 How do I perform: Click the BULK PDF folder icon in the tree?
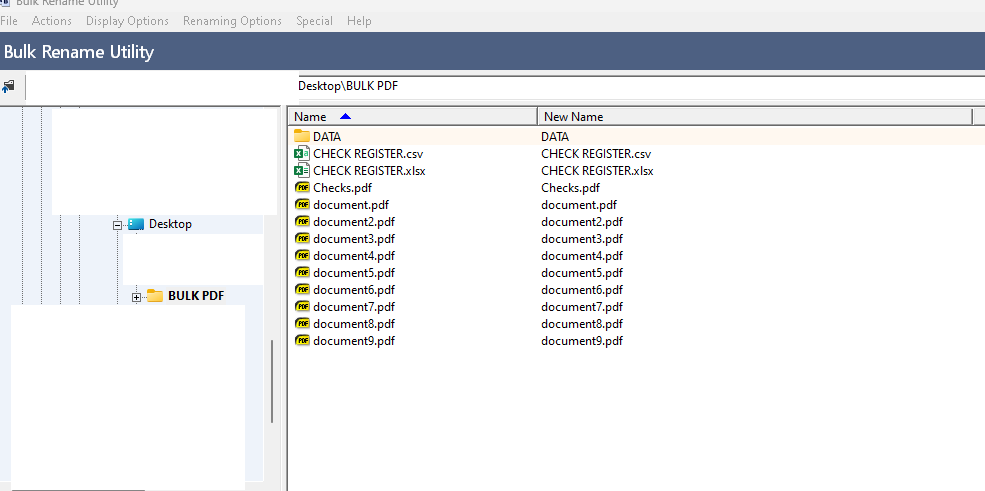coord(155,296)
